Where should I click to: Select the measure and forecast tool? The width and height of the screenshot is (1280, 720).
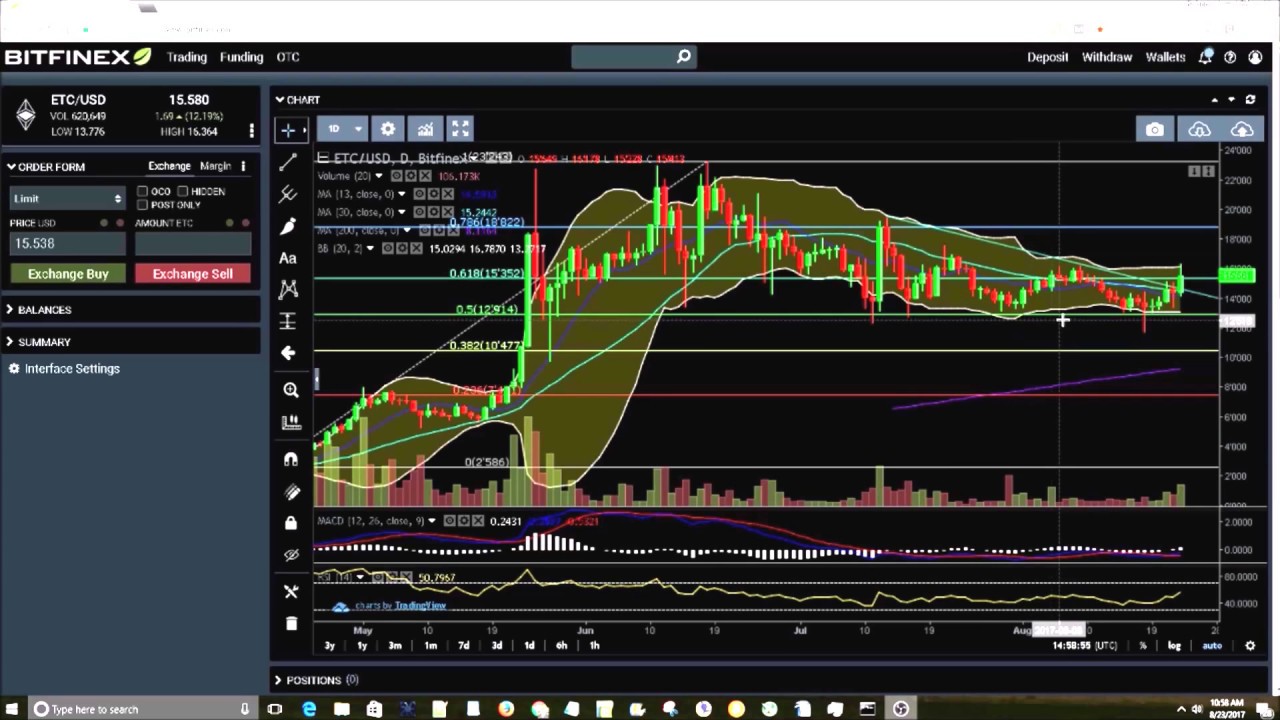pyautogui.click(x=288, y=321)
